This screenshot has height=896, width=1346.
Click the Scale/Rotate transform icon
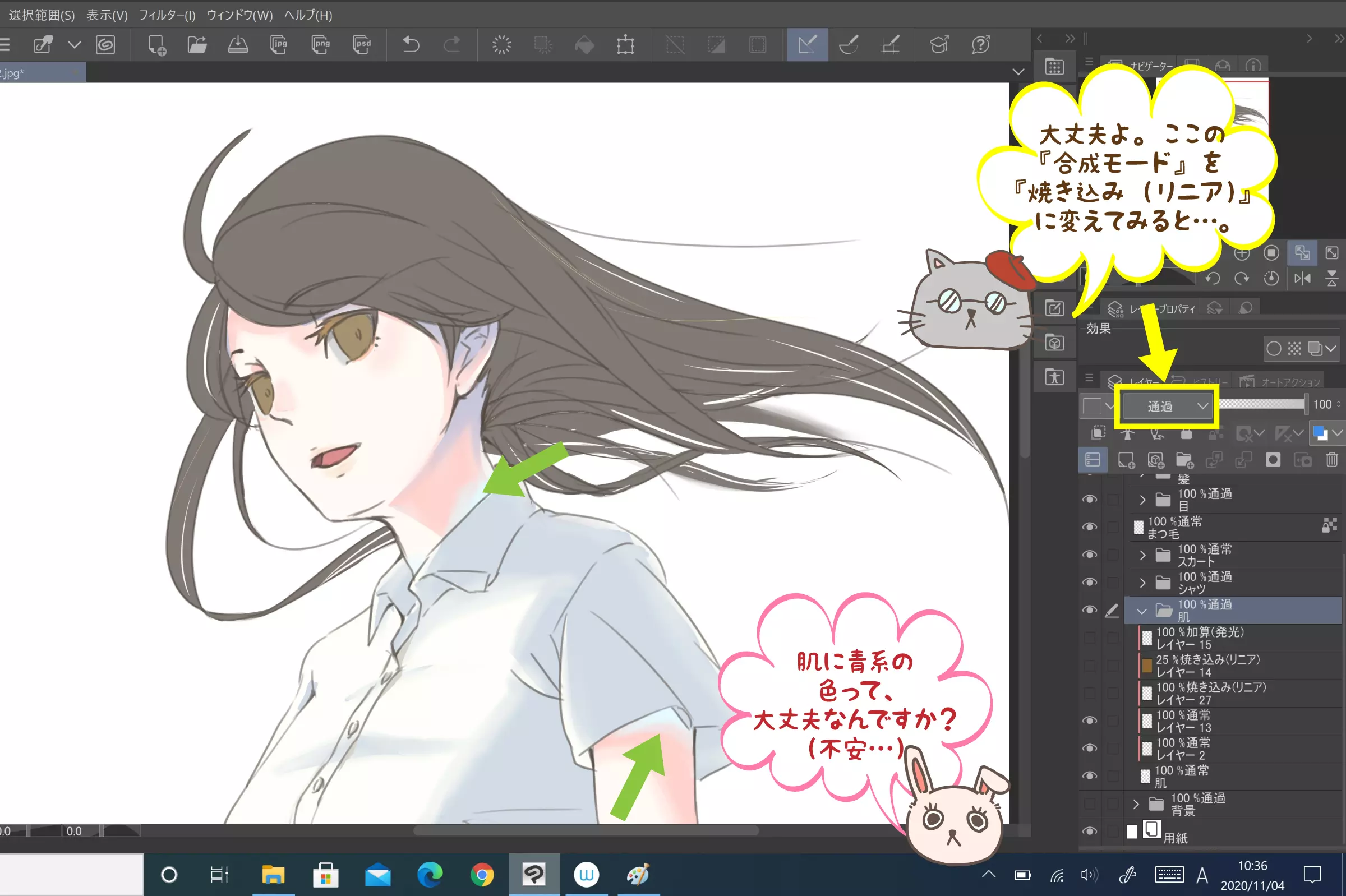[625, 44]
